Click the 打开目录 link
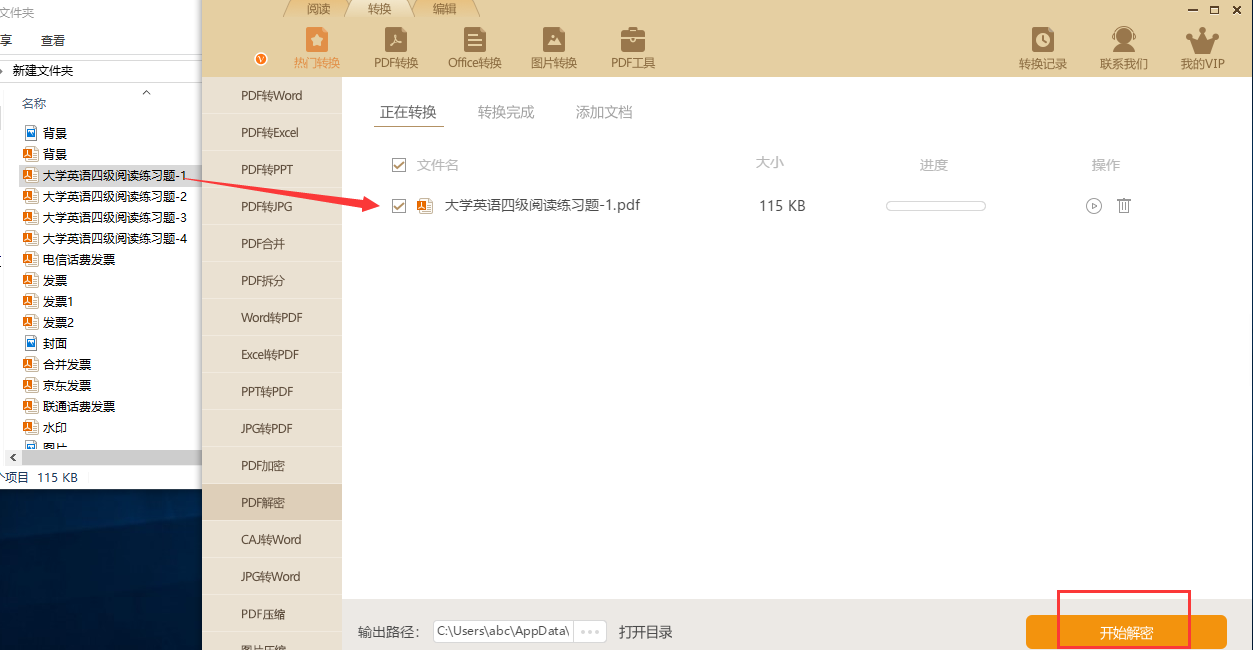Viewport: 1253px width, 650px height. coord(645,632)
